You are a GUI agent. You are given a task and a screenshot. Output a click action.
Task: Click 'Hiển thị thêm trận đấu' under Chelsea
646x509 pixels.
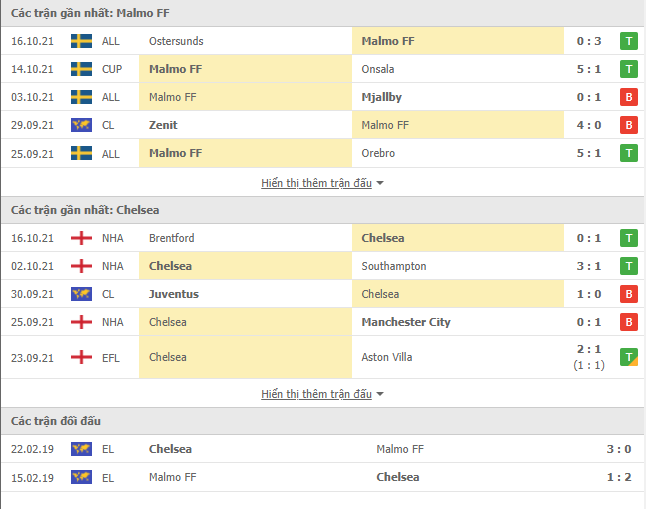316,394
